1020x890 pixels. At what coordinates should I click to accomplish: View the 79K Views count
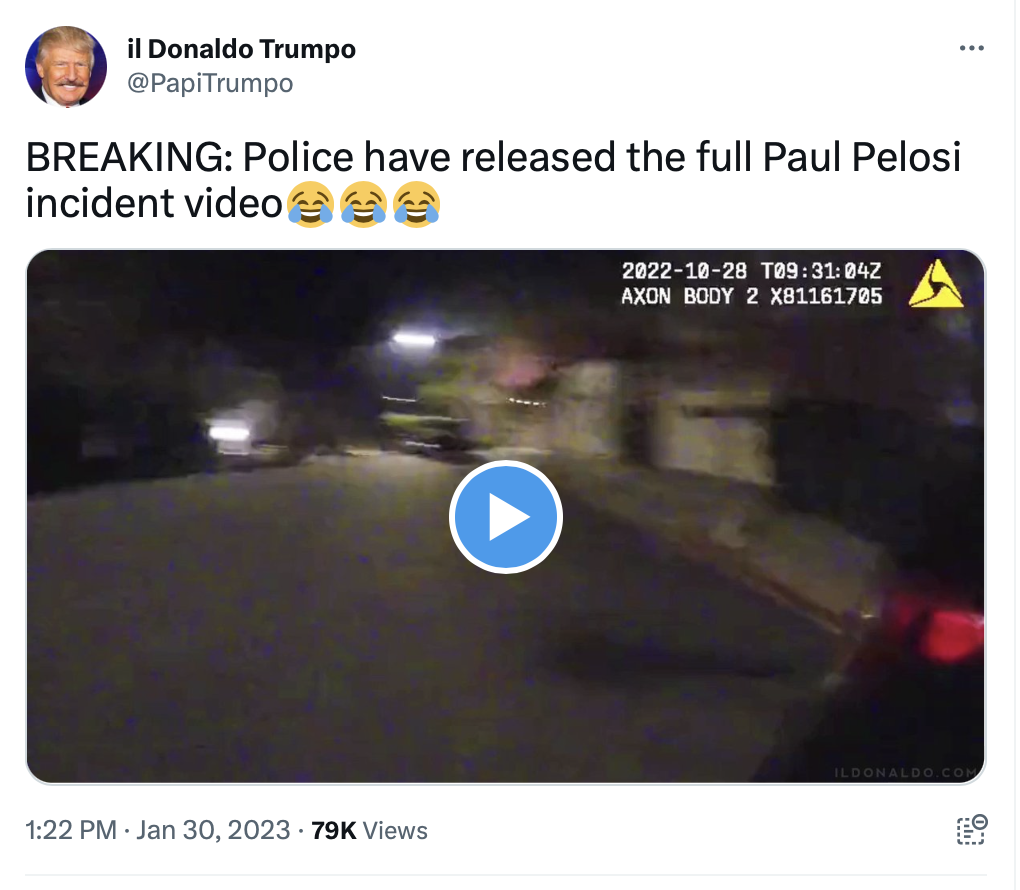point(369,830)
